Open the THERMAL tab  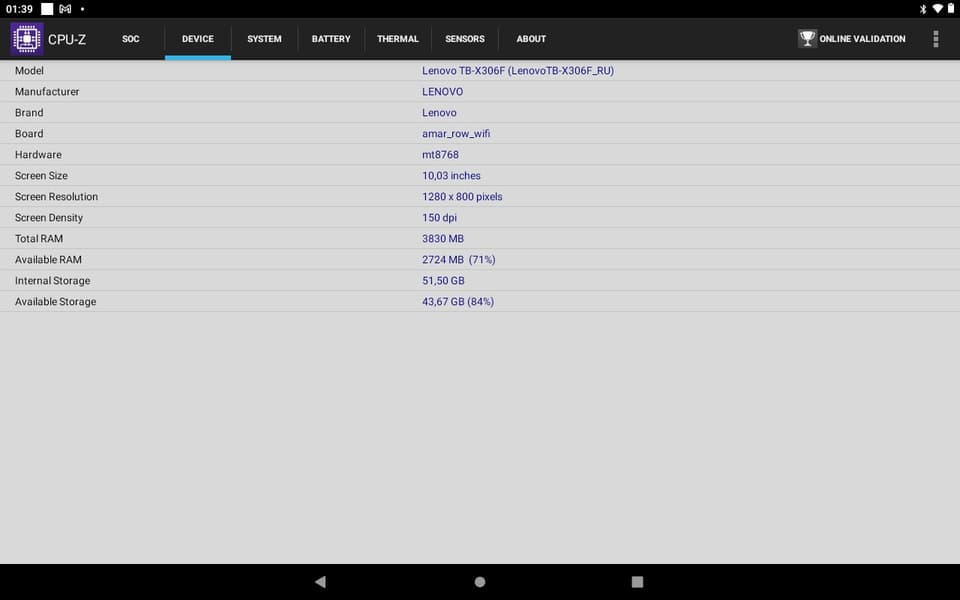click(398, 39)
